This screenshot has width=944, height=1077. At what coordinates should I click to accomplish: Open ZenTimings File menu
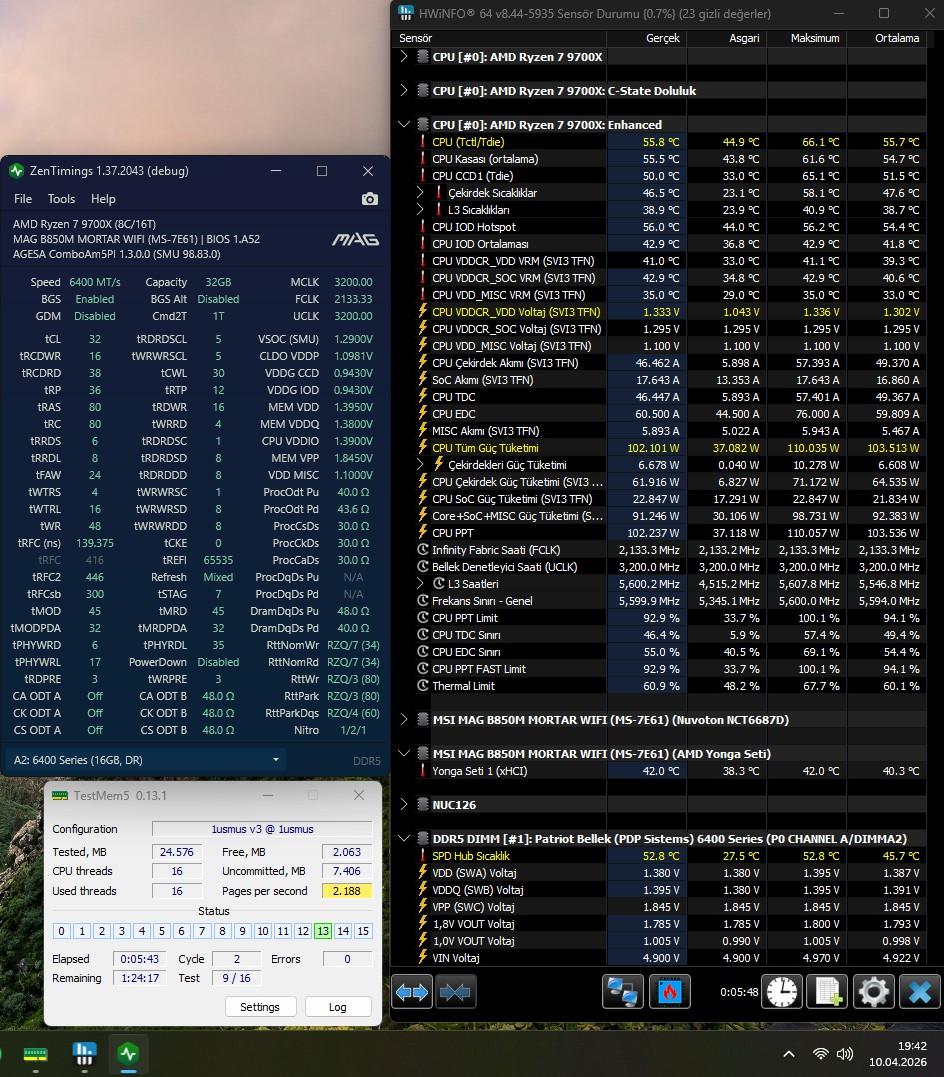[23, 199]
